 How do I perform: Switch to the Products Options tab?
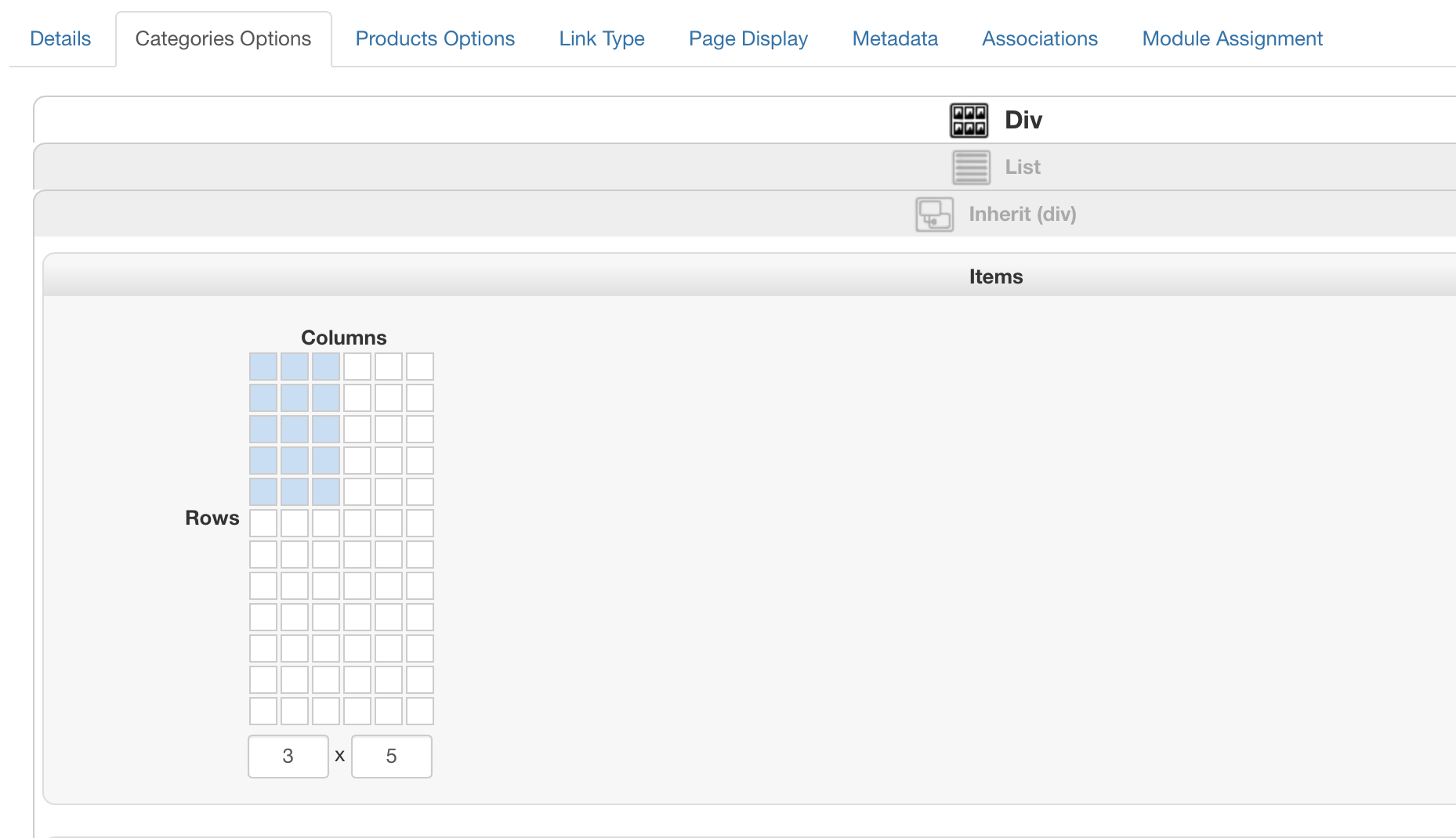[x=435, y=39]
